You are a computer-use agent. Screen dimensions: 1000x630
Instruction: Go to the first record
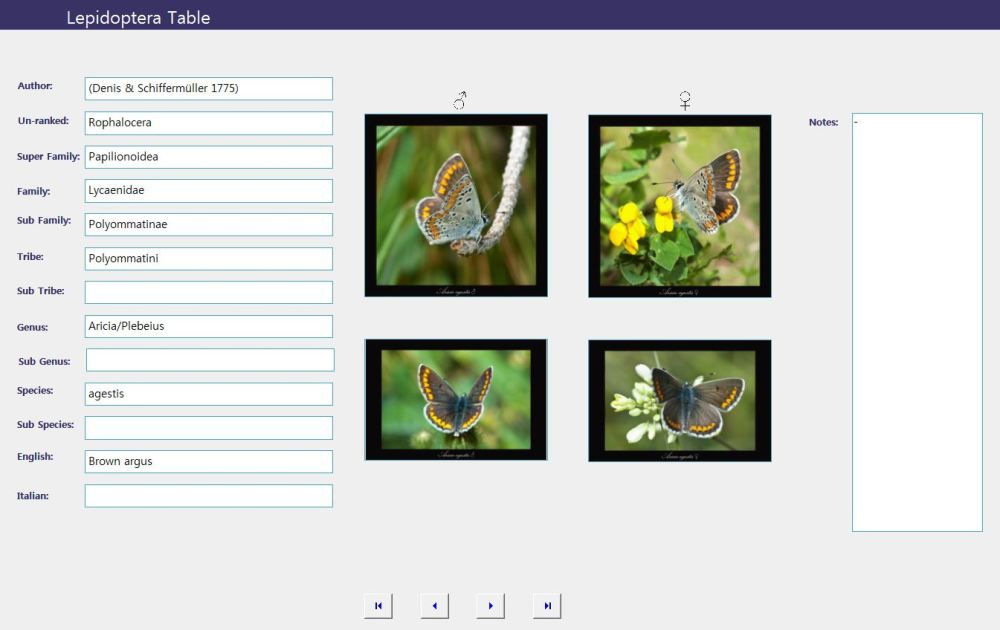pos(378,606)
